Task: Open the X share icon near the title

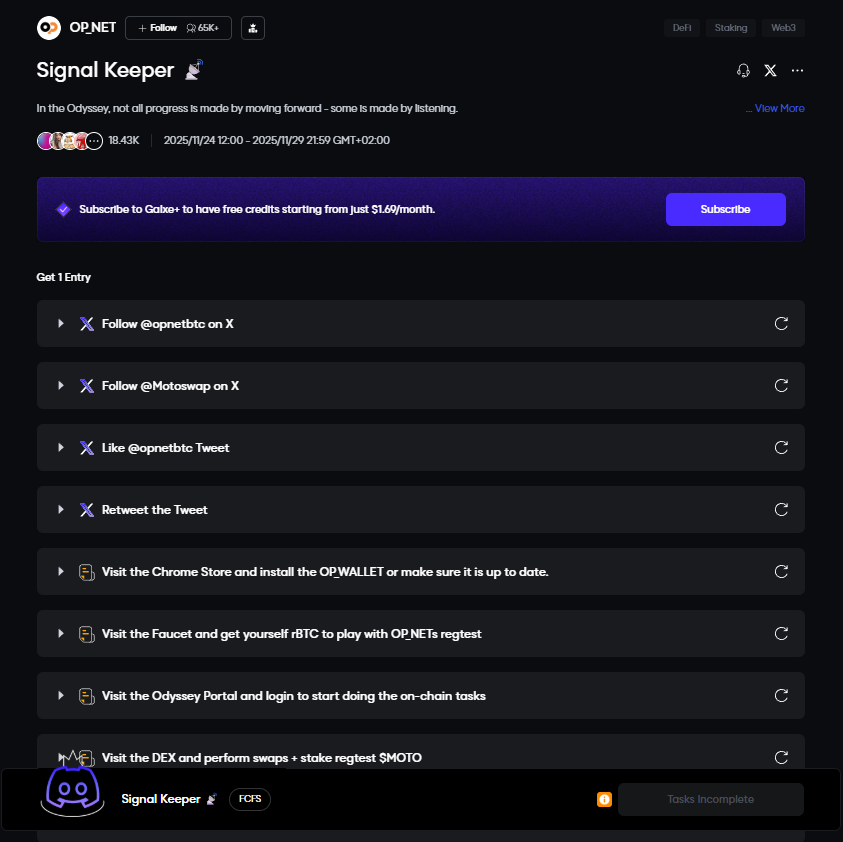Action: tap(770, 71)
